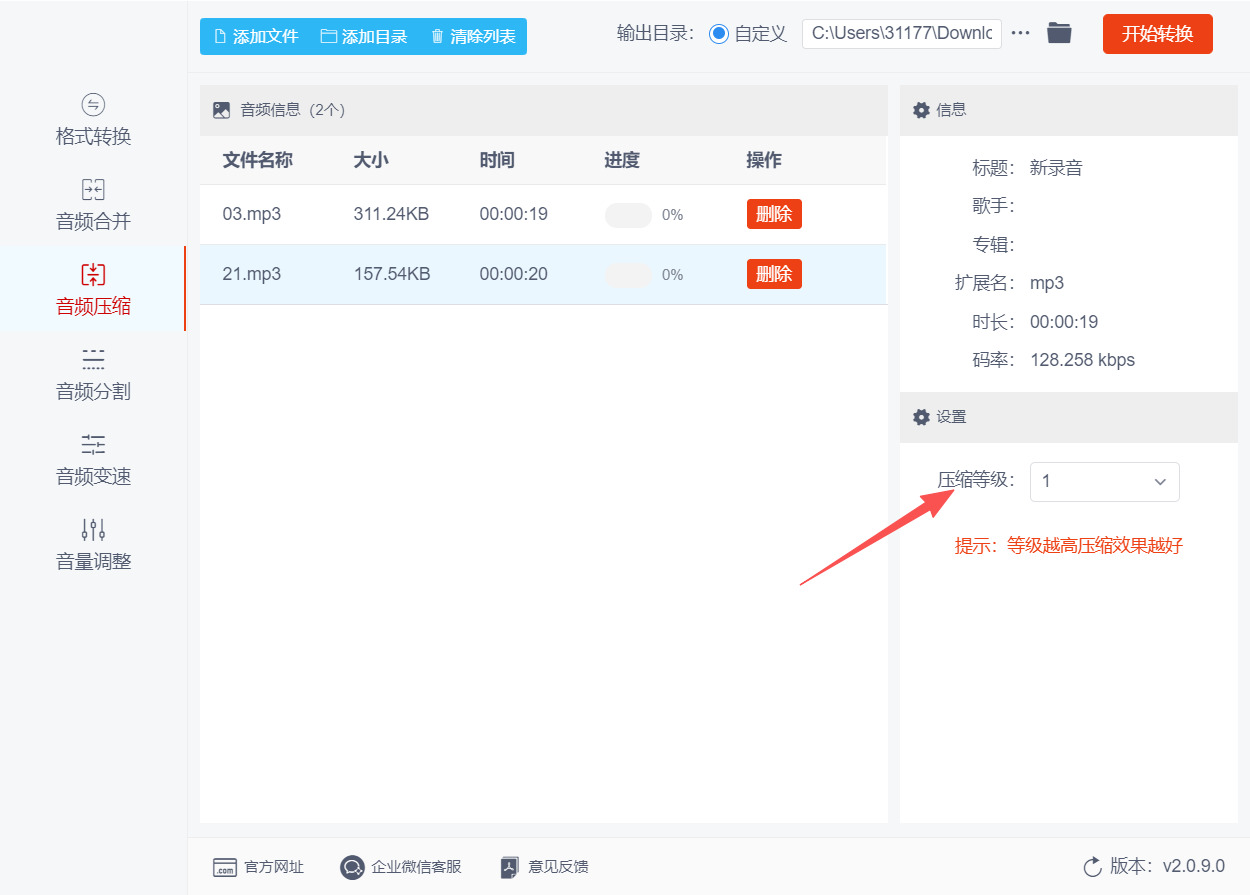Switch to 音频变速 tab
The height and width of the screenshot is (895, 1250).
coord(93,459)
